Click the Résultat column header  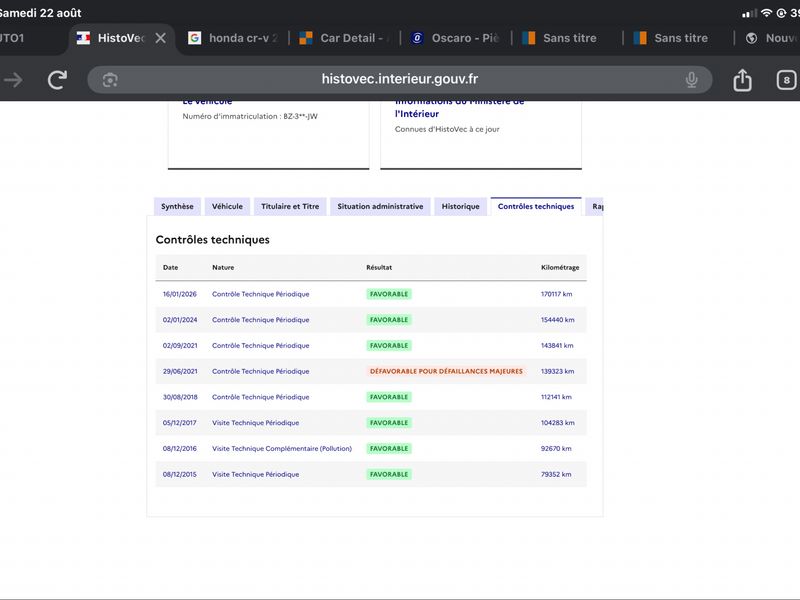pos(379,267)
